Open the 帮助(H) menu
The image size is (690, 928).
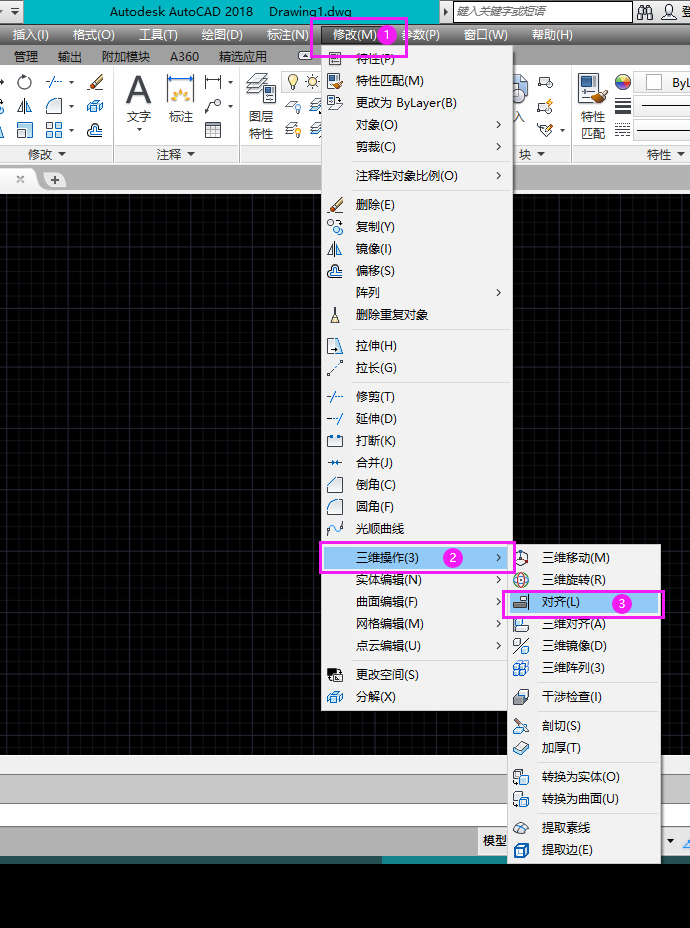tap(552, 35)
